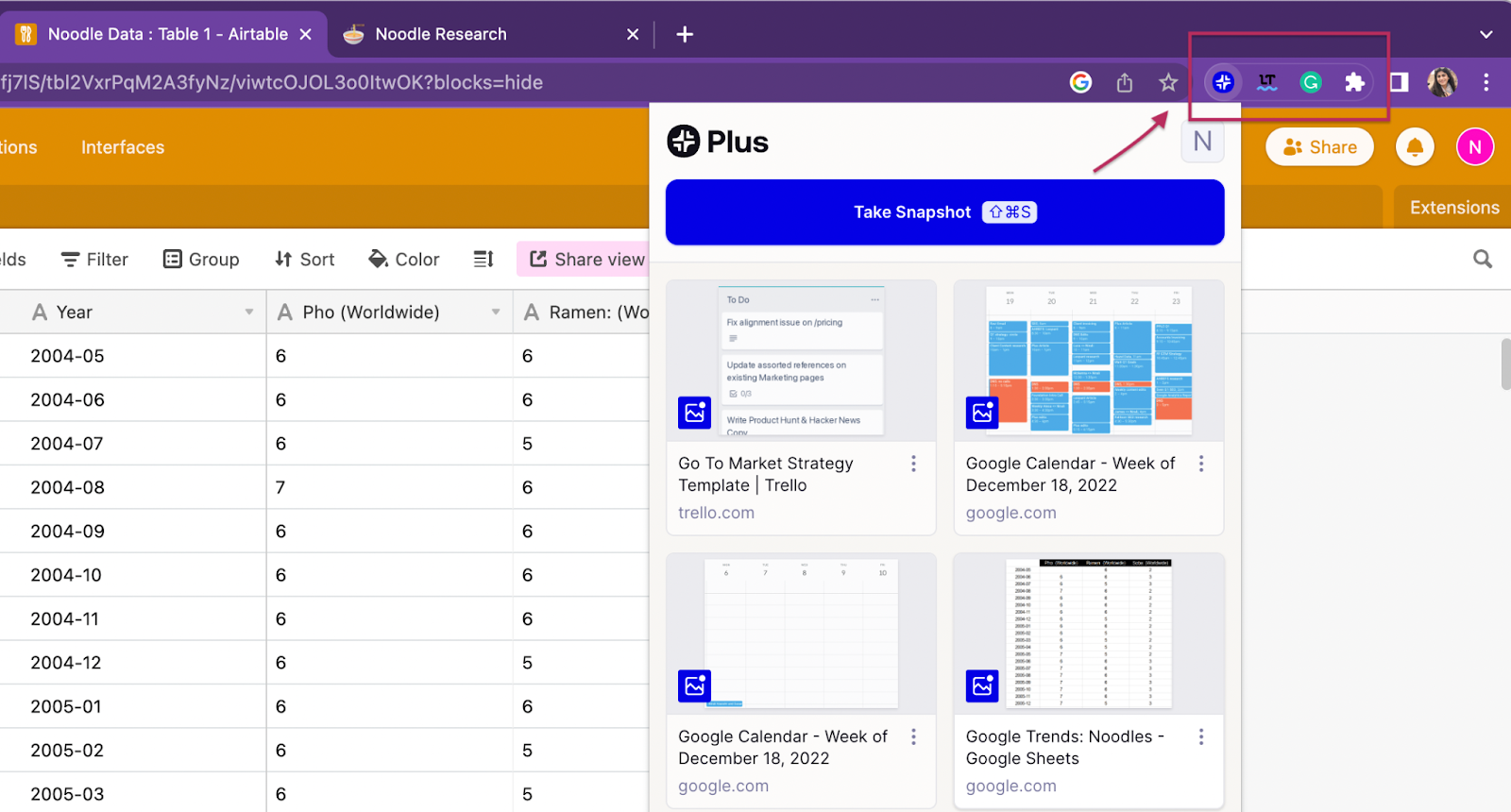Screen dimensions: 1511x812
Task: Click the N workspace avatar in Plus popup
Action: click(1203, 142)
